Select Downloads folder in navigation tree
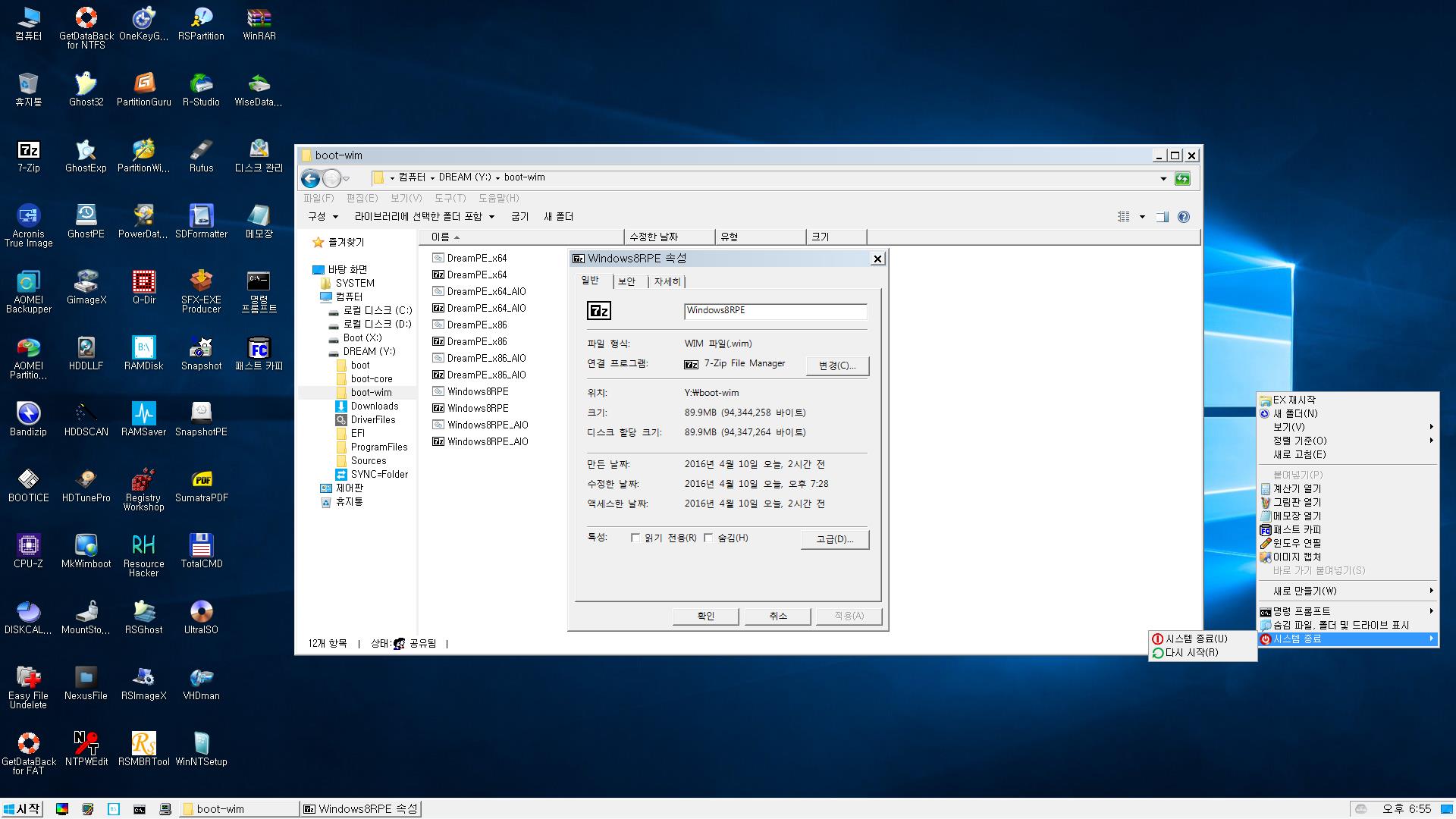The height and width of the screenshot is (819, 1456). click(x=367, y=406)
